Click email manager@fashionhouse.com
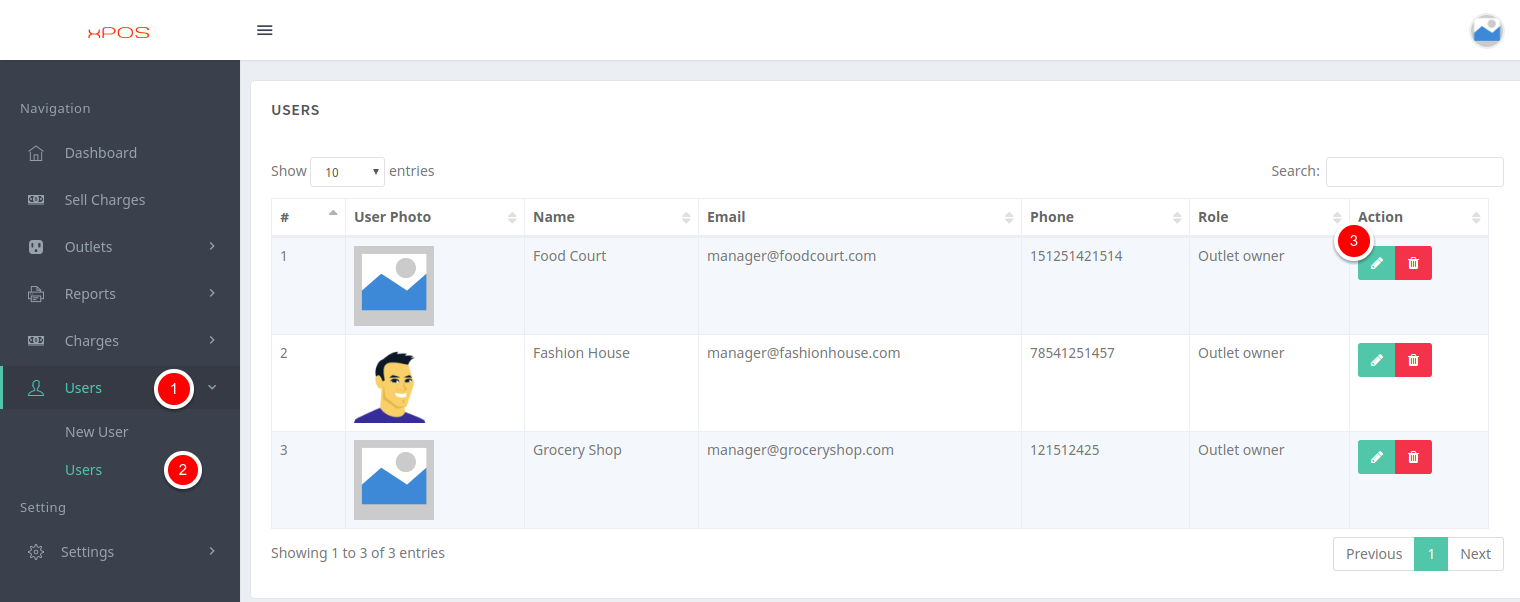Image resolution: width=1520 pixels, height=602 pixels. [804, 353]
